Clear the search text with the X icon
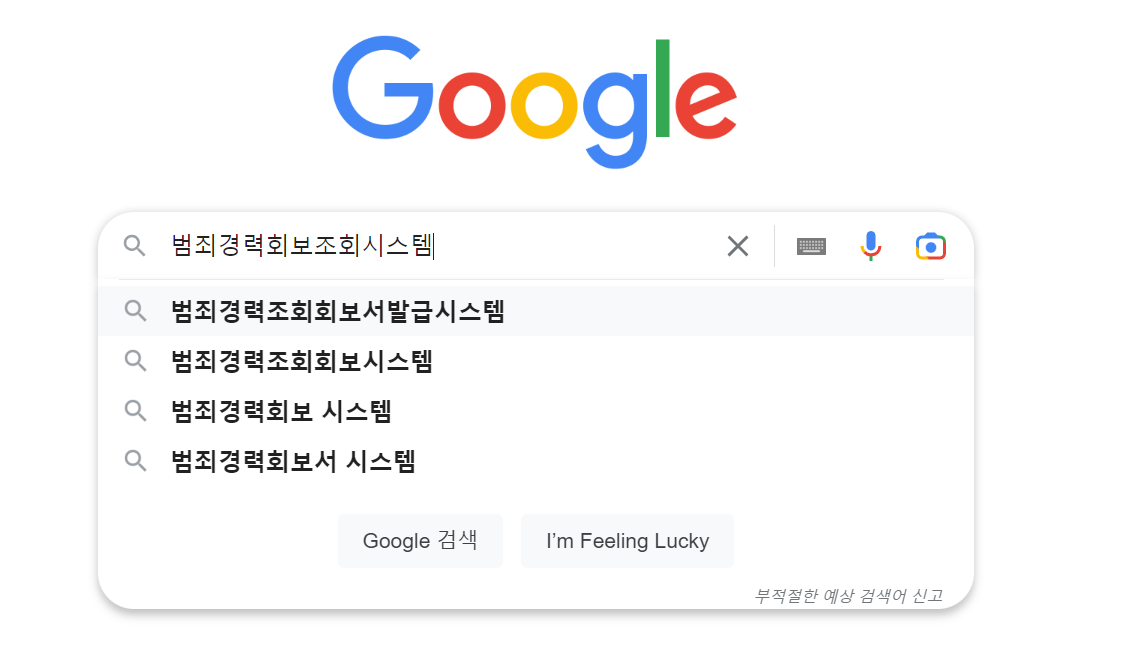Image resolution: width=1126 pixels, height=645 pixels. coord(738,245)
